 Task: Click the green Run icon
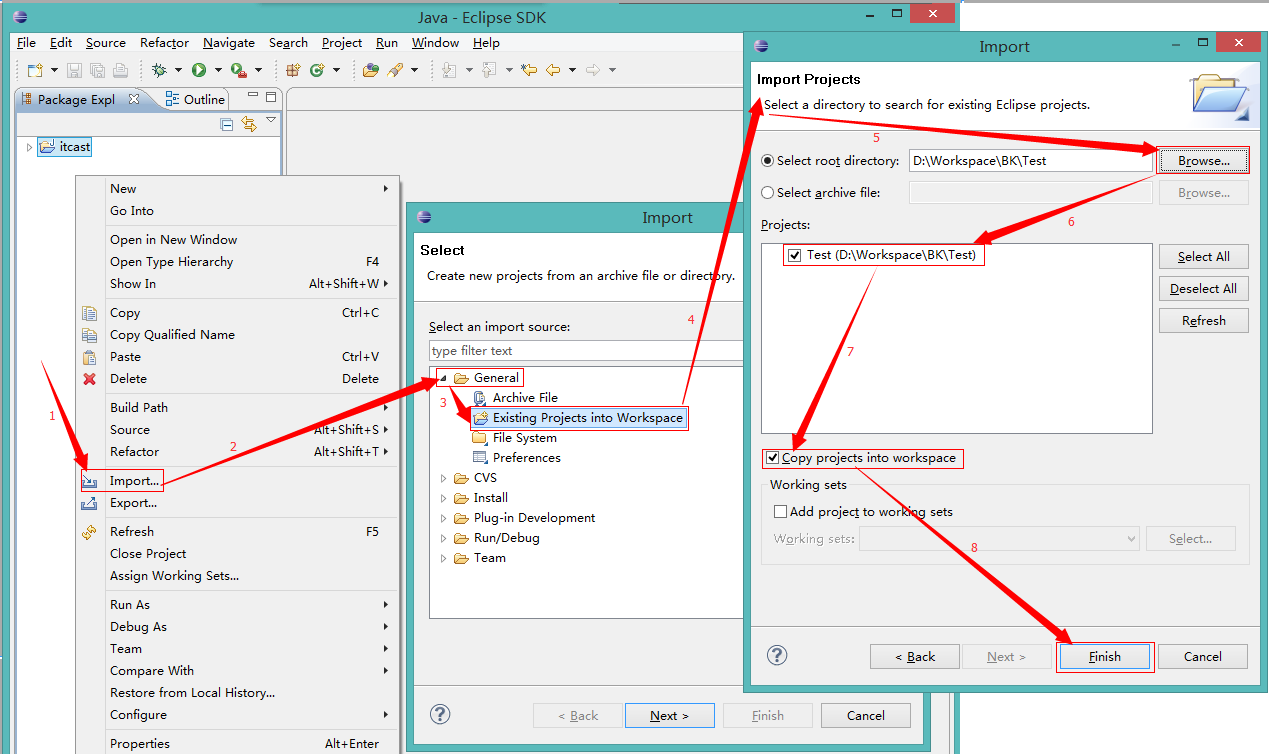point(199,70)
